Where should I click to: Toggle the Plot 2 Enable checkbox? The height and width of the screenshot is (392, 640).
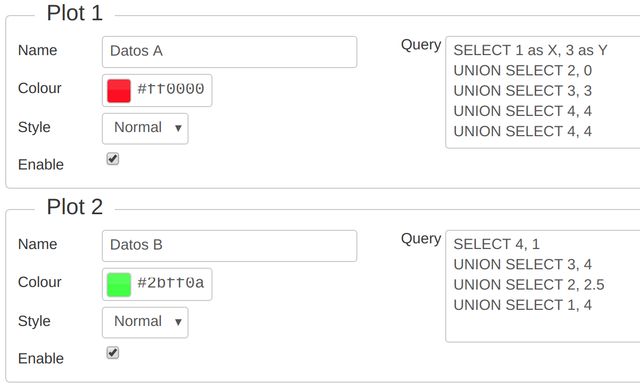(x=113, y=352)
